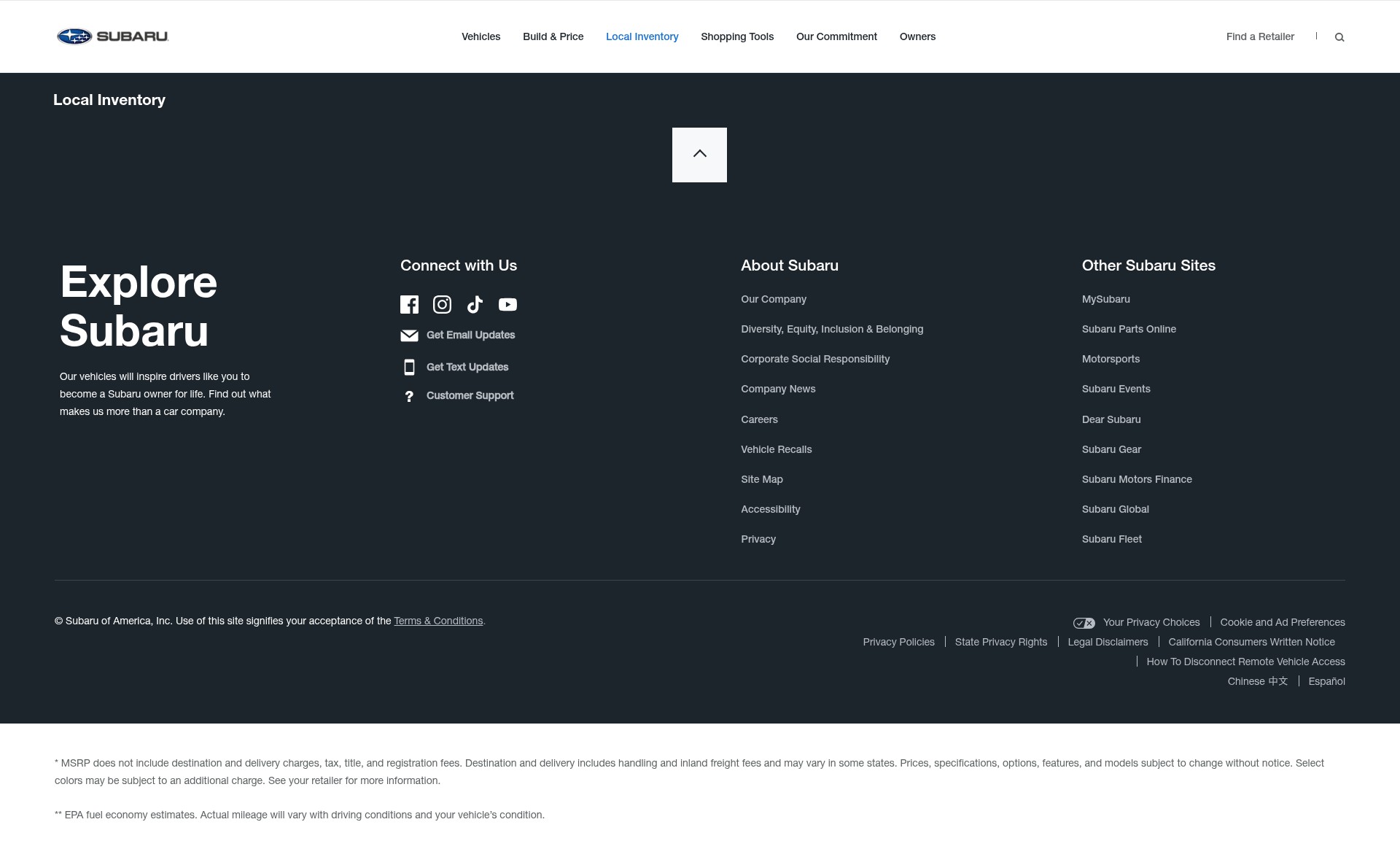Open MySubaru link

click(x=1105, y=299)
